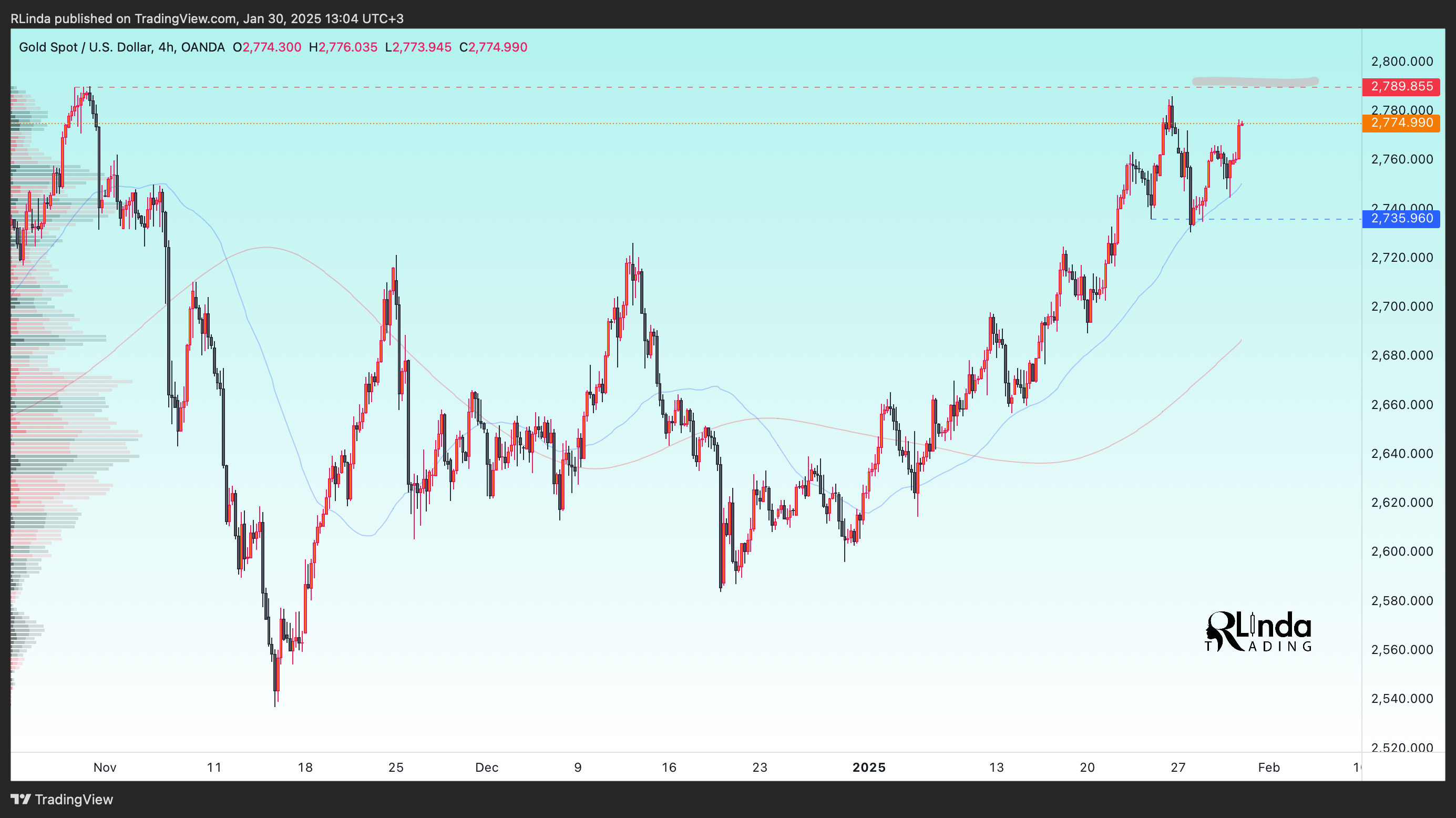Click the 2,700.000 price axis label

1402,306
